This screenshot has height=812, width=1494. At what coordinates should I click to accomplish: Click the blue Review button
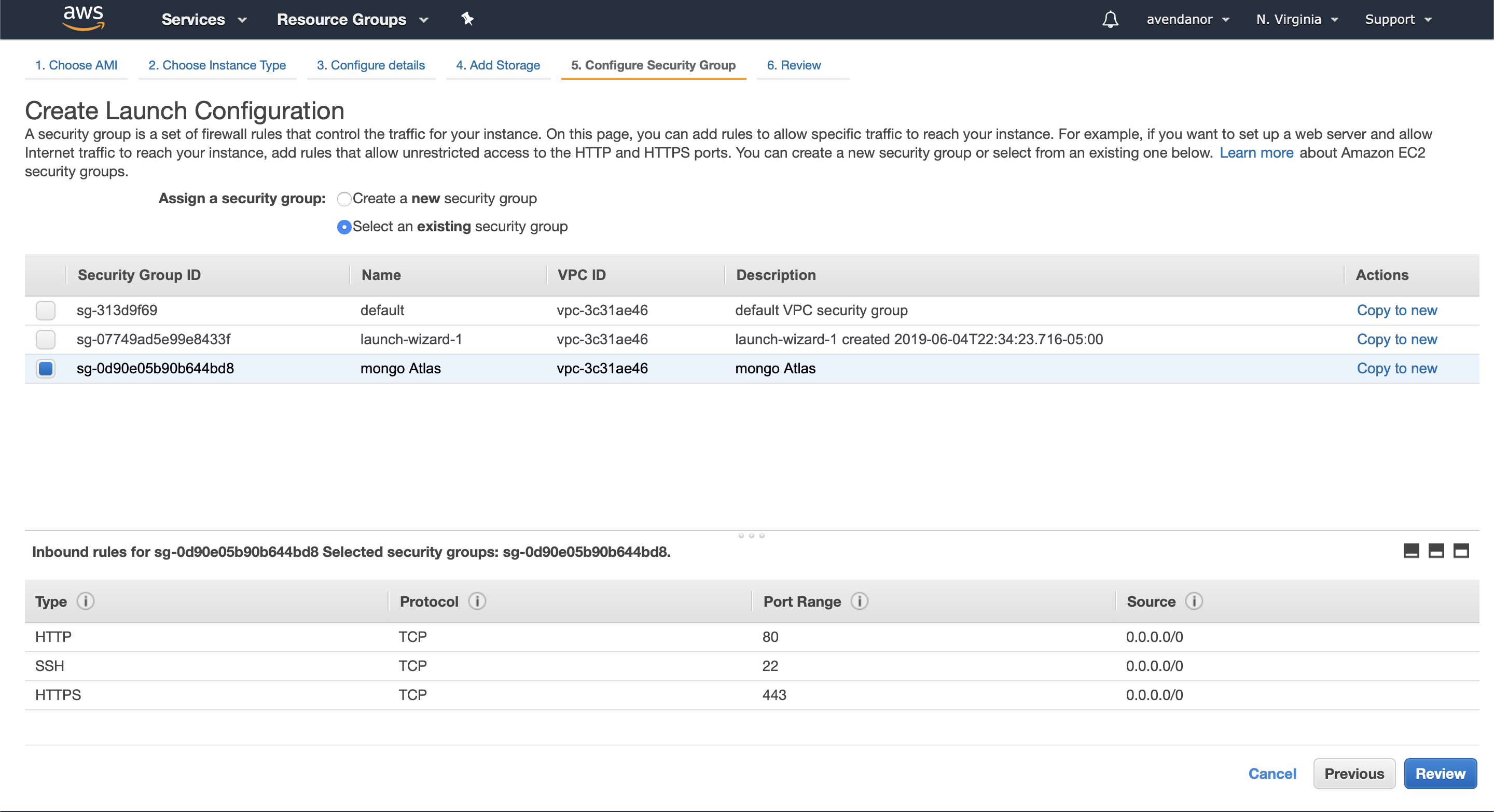click(x=1440, y=773)
